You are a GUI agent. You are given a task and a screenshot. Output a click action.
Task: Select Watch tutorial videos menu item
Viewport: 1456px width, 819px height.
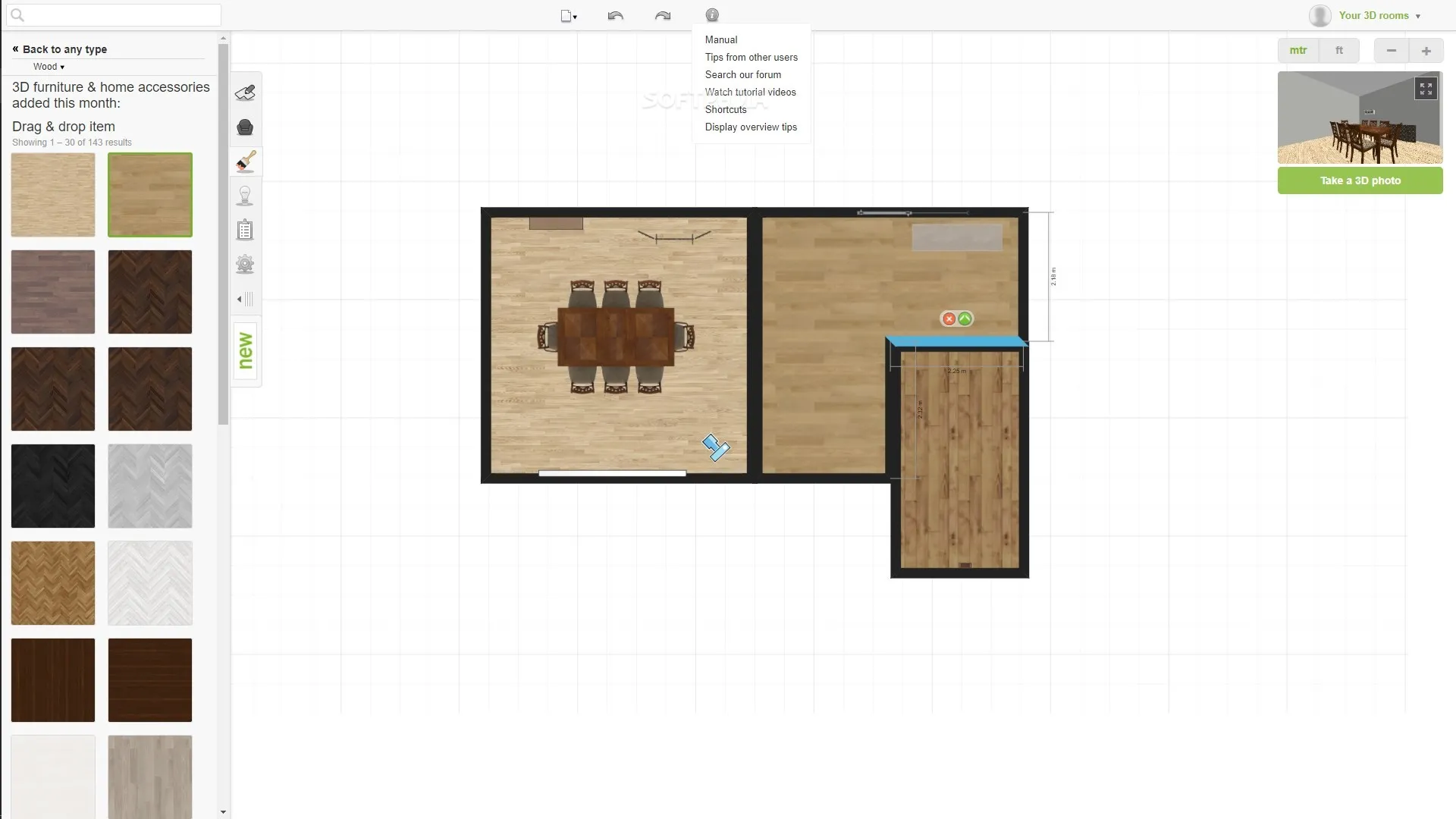coord(750,92)
